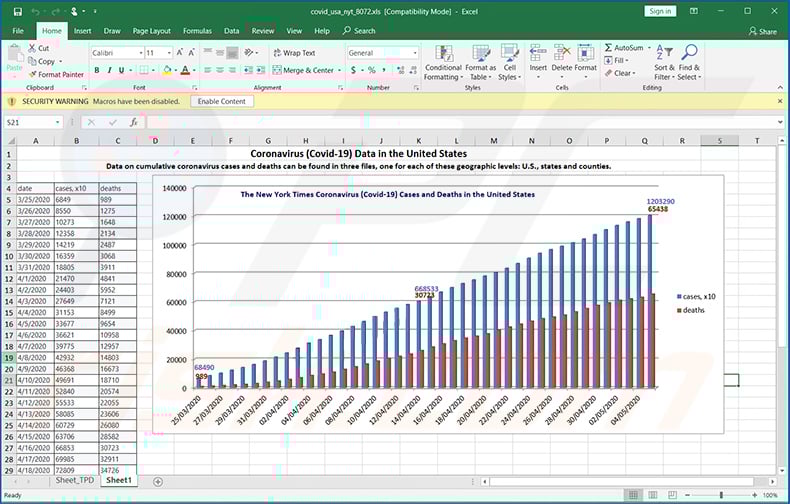
Task: Open the Fill Color bucket swatch
Action: 167,70
